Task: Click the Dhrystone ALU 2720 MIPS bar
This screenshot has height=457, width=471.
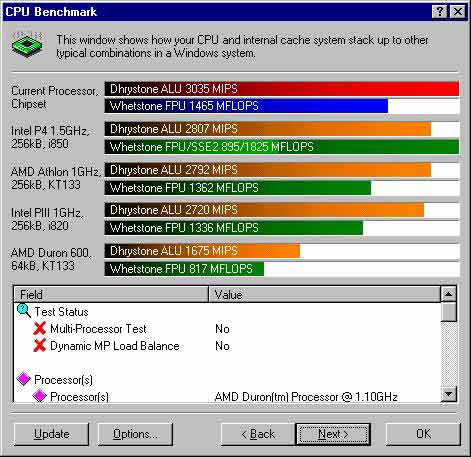Action: pos(264,210)
